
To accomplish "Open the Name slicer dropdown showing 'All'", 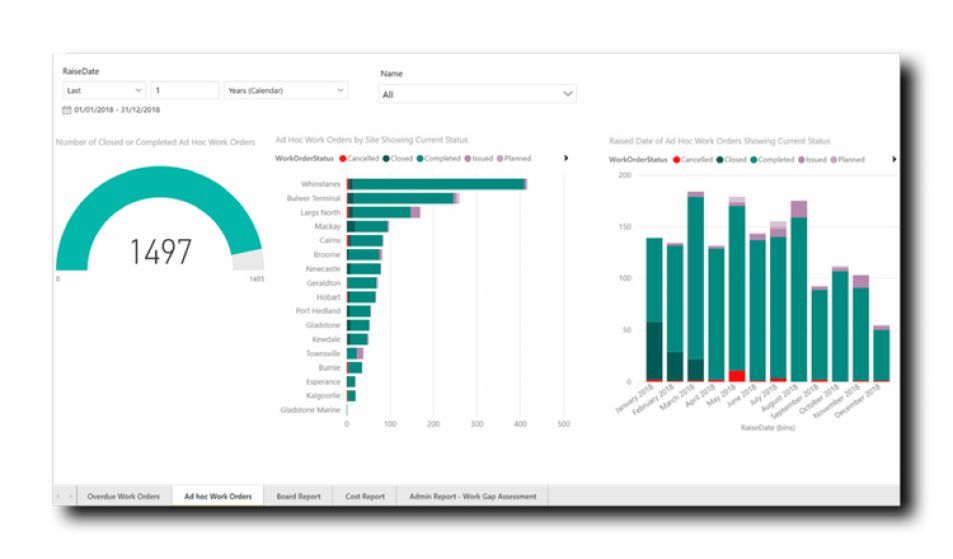I will point(477,93).
